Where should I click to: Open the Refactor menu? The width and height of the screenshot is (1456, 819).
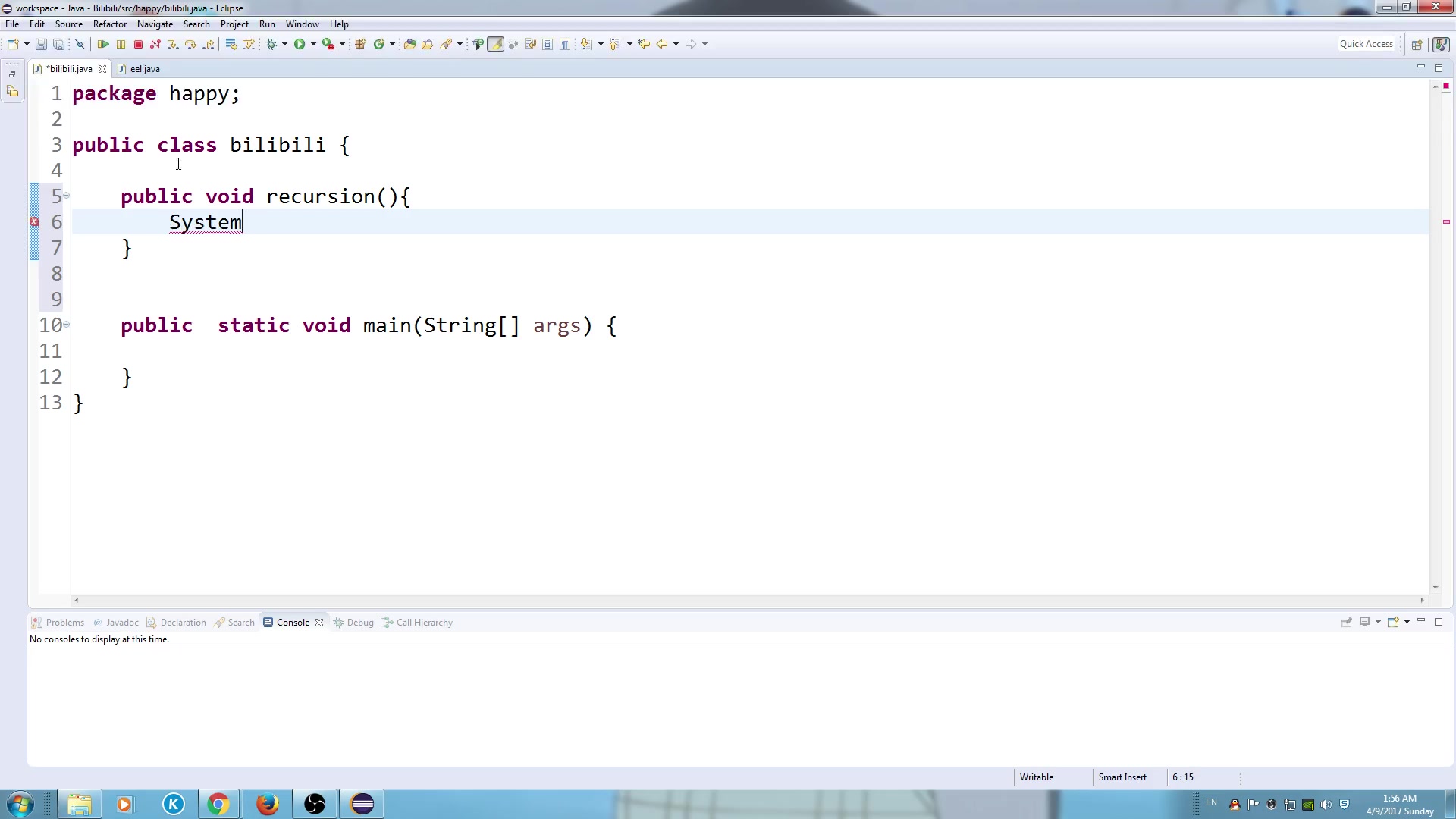109,24
